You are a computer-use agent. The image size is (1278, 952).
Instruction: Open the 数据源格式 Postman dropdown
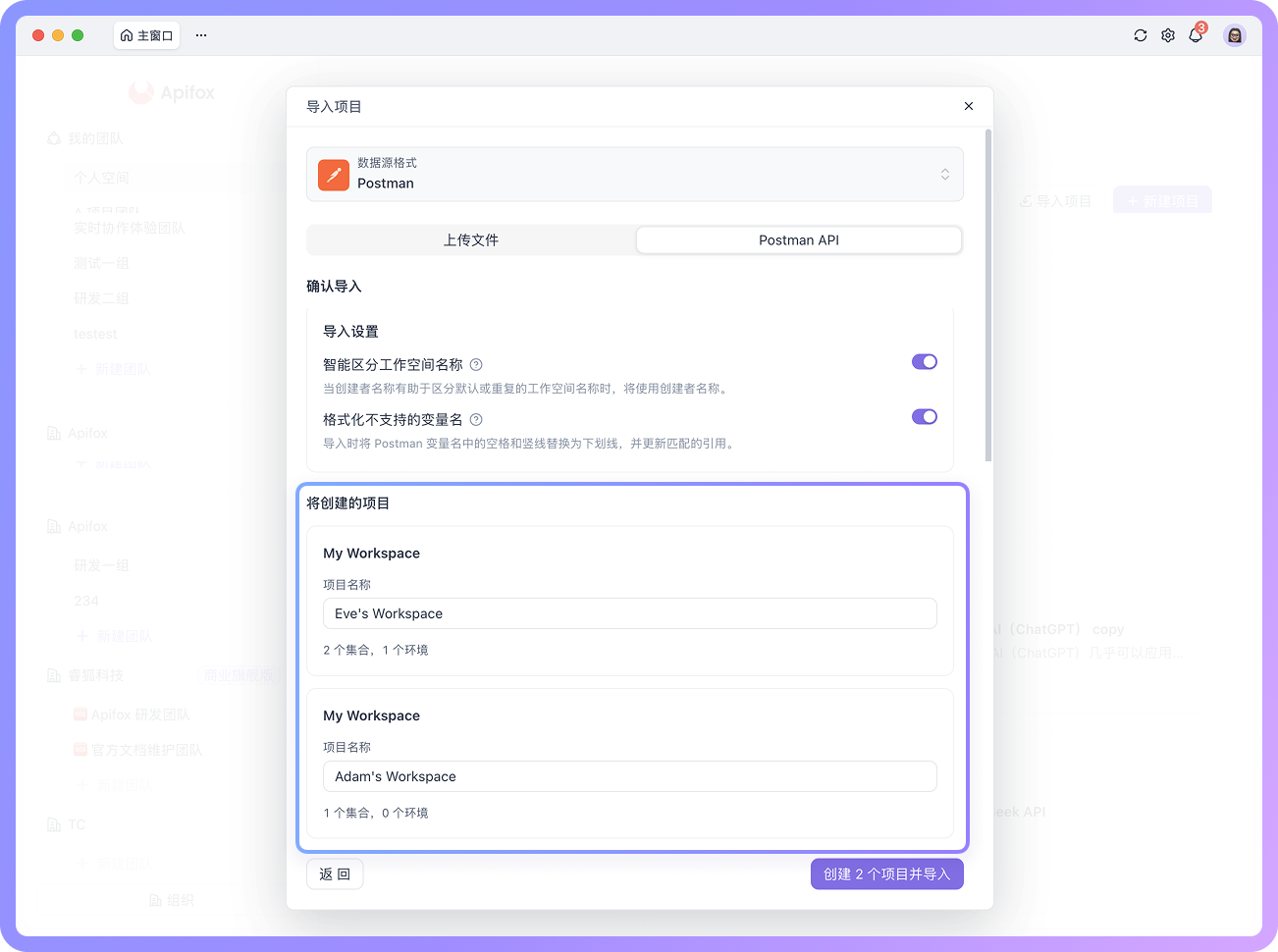pos(635,175)
